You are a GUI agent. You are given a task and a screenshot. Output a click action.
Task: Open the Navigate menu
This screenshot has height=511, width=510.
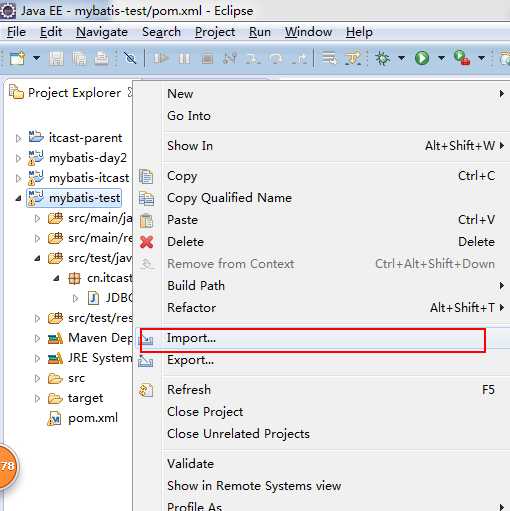tap(102, 32)
